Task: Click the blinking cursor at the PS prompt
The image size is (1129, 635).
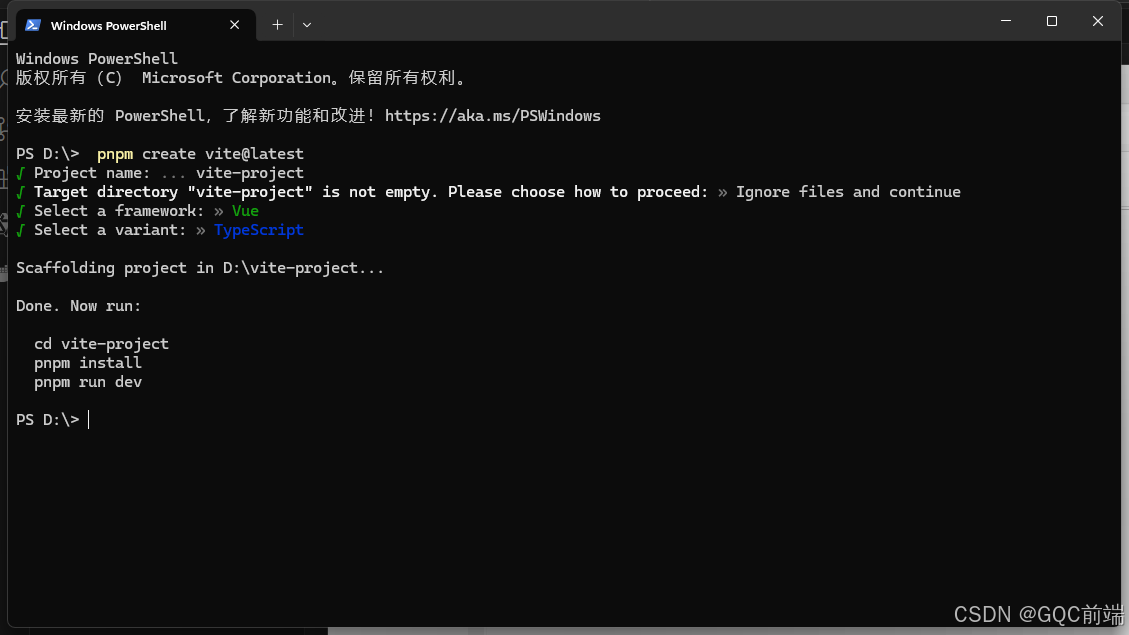Action: coord(89,419)
